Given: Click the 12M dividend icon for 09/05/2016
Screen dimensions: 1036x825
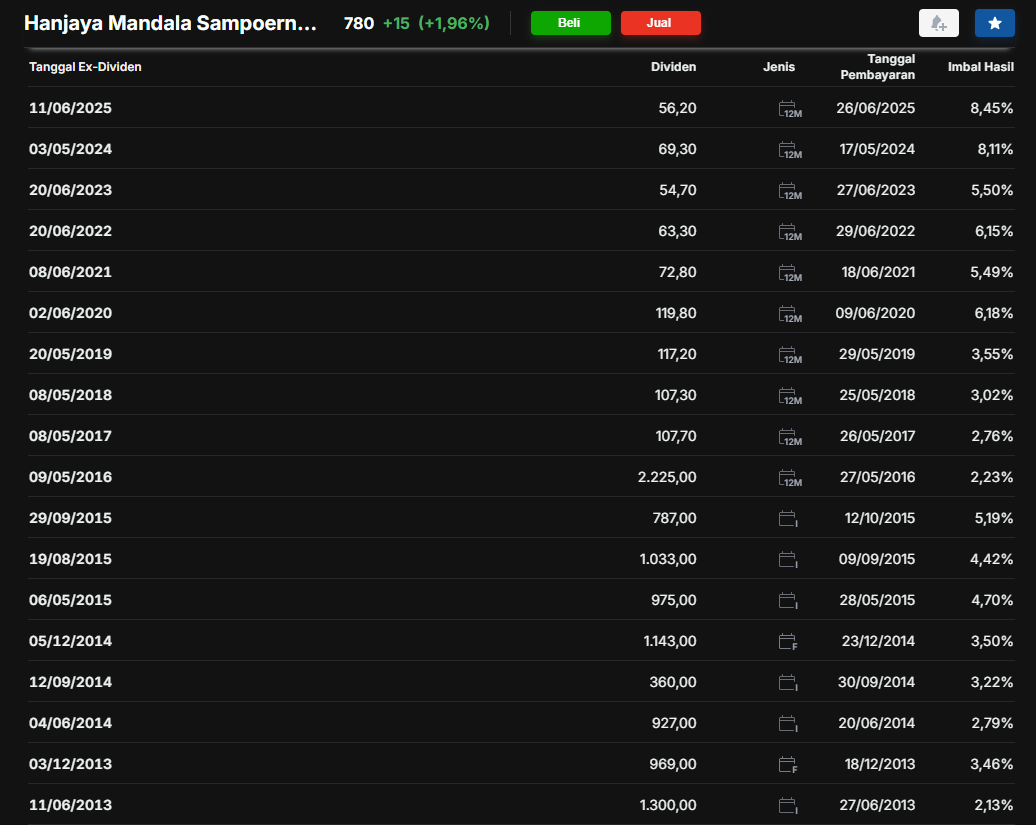Looking at the screenshot, I should pos(790,478).
